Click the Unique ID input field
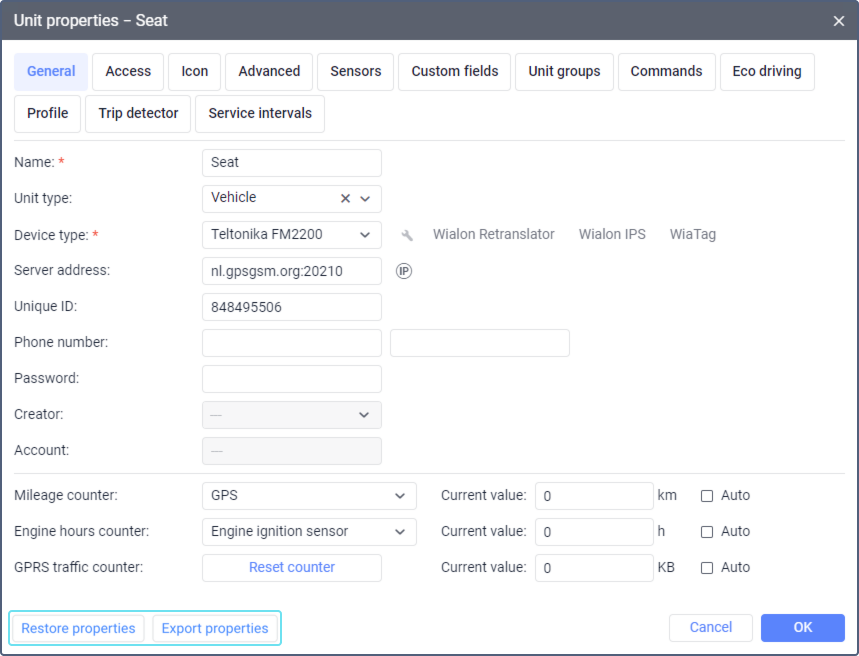 click(292, 307)
